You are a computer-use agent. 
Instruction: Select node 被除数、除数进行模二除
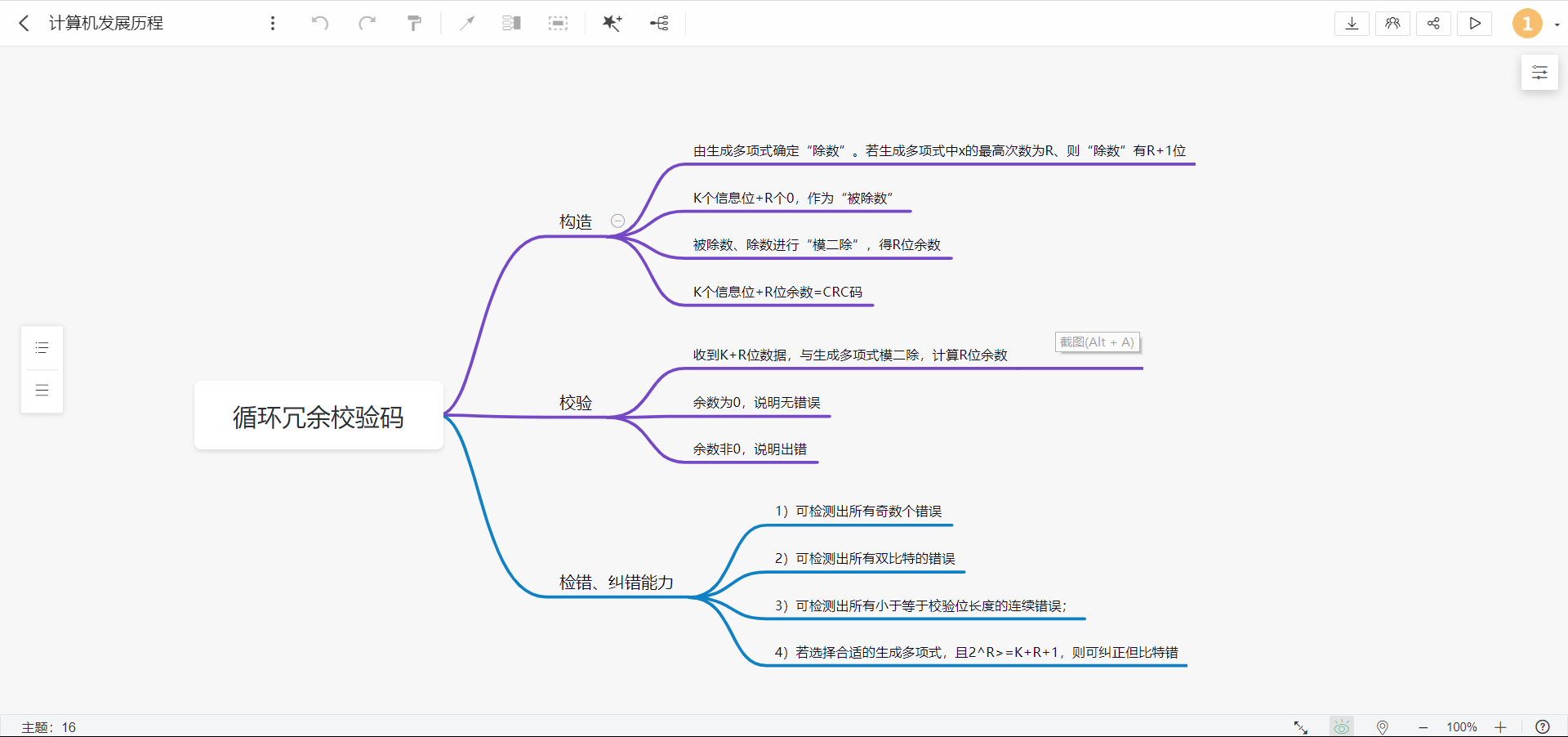click(817, 245)
